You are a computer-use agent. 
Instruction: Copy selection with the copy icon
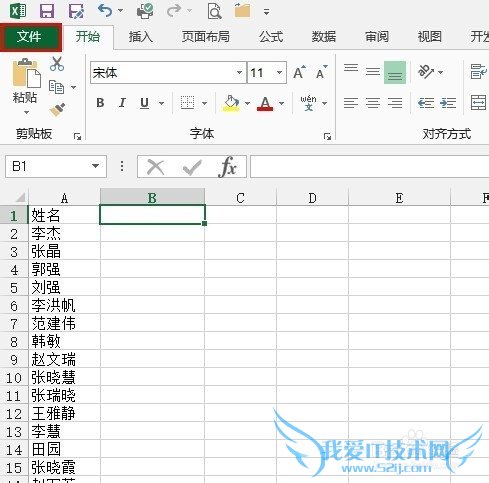[57, 87]
